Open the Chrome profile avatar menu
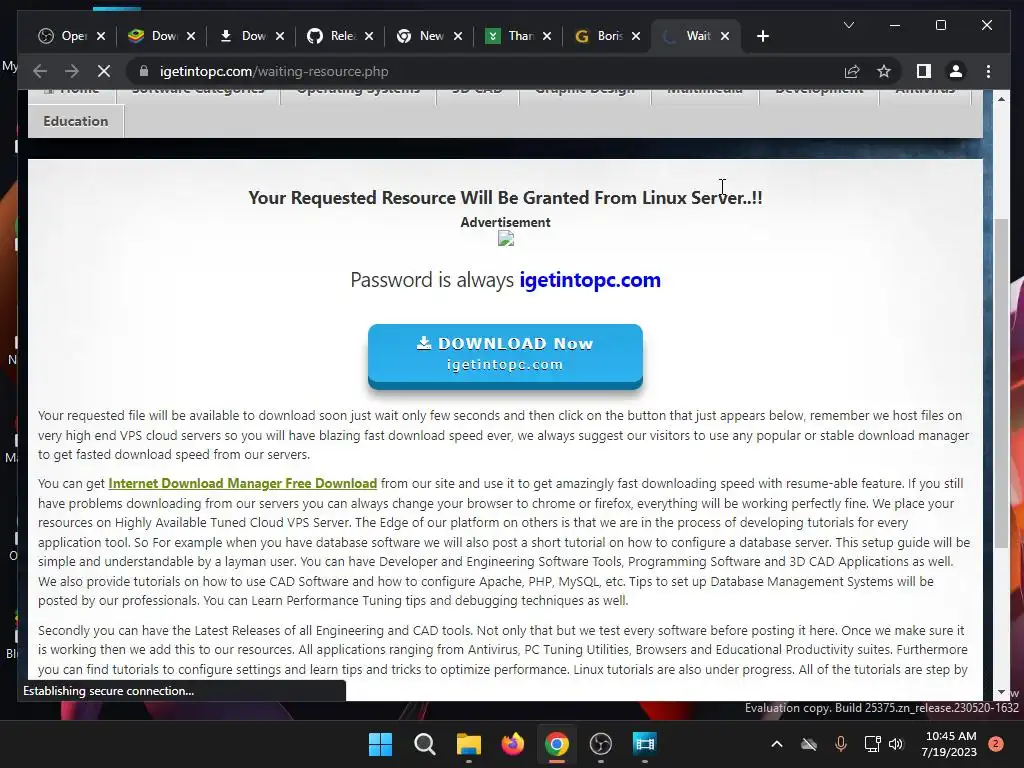 (955, 71)
